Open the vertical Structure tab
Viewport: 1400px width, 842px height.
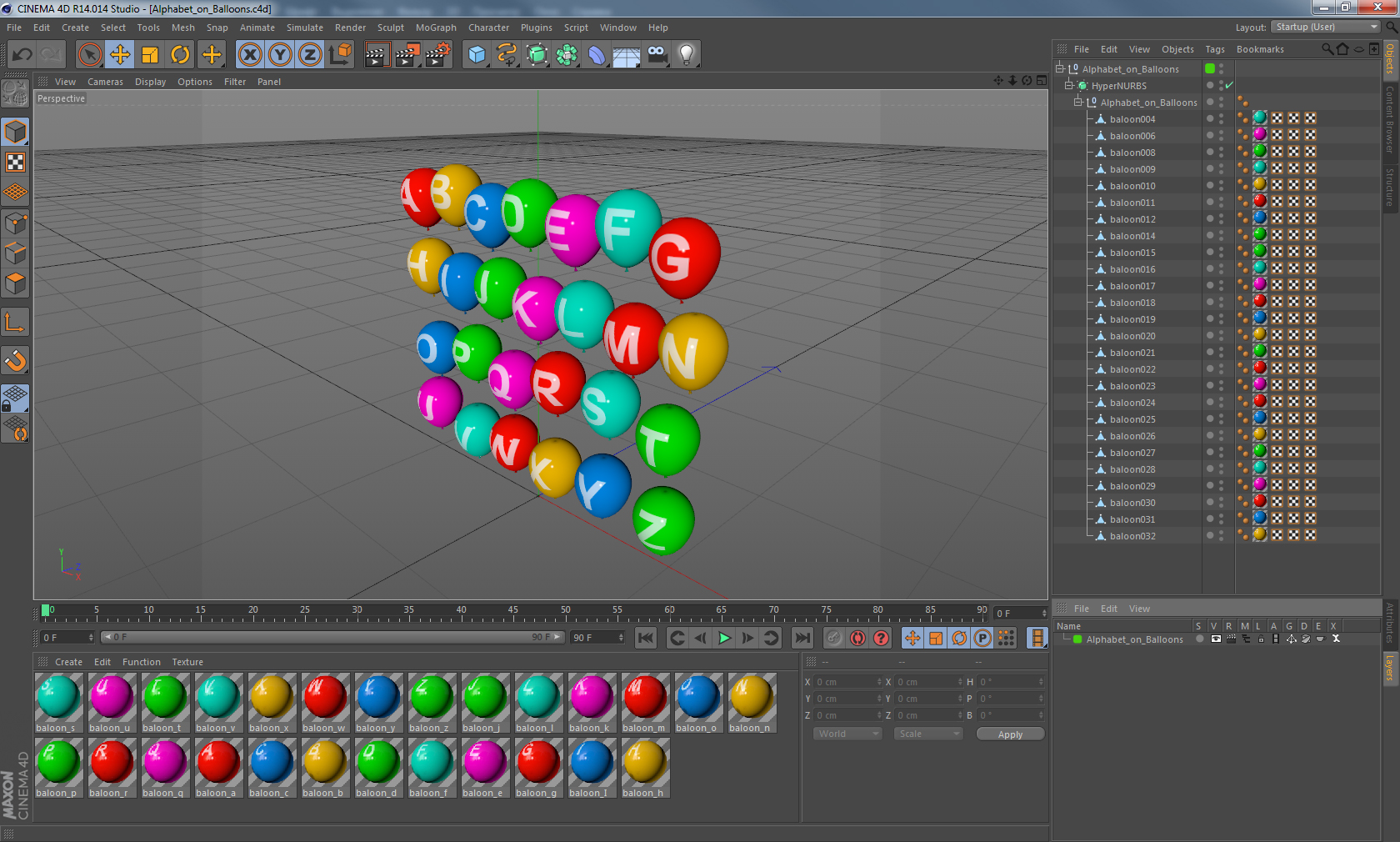(x=1390, y=187)
